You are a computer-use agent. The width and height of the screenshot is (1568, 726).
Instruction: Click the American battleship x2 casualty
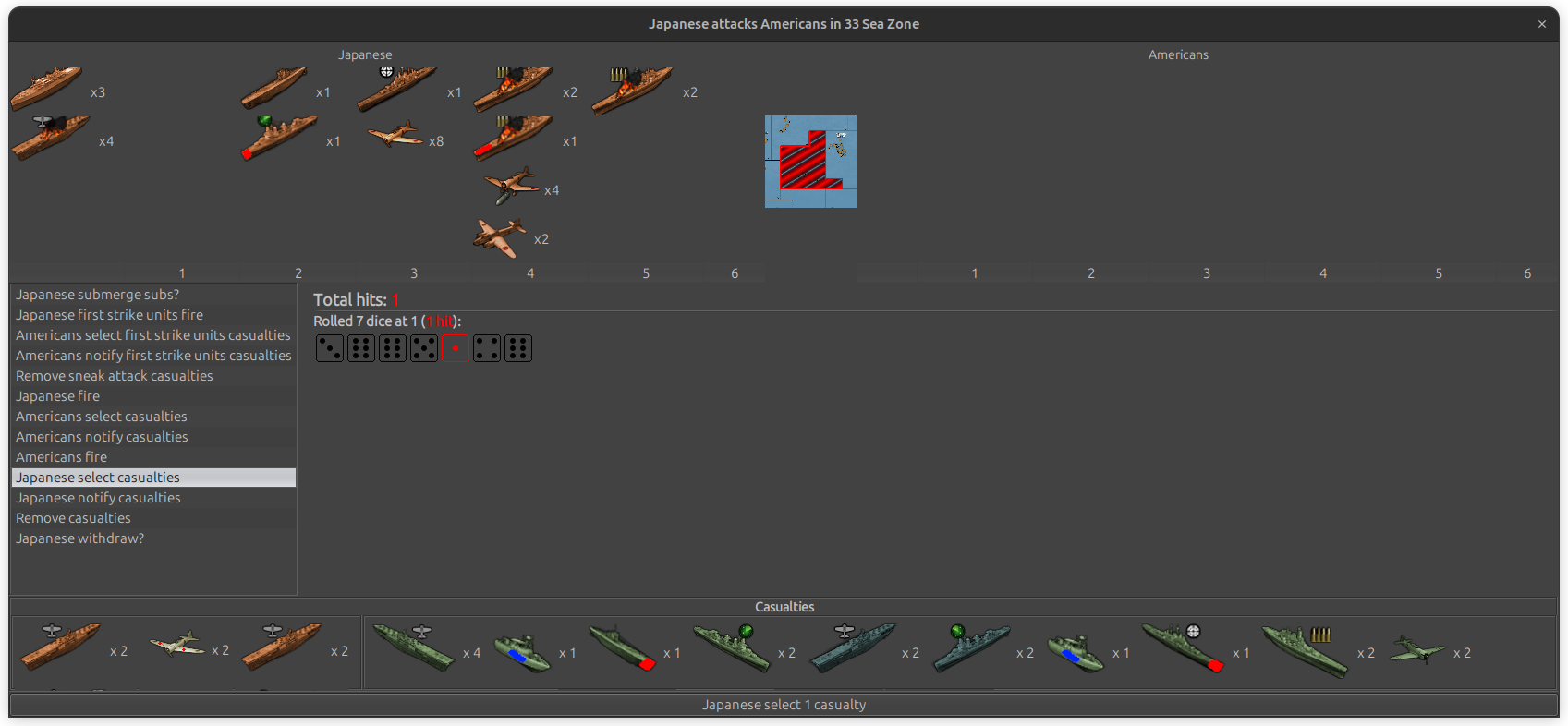pyautogui.click(x=1304, y=651)
